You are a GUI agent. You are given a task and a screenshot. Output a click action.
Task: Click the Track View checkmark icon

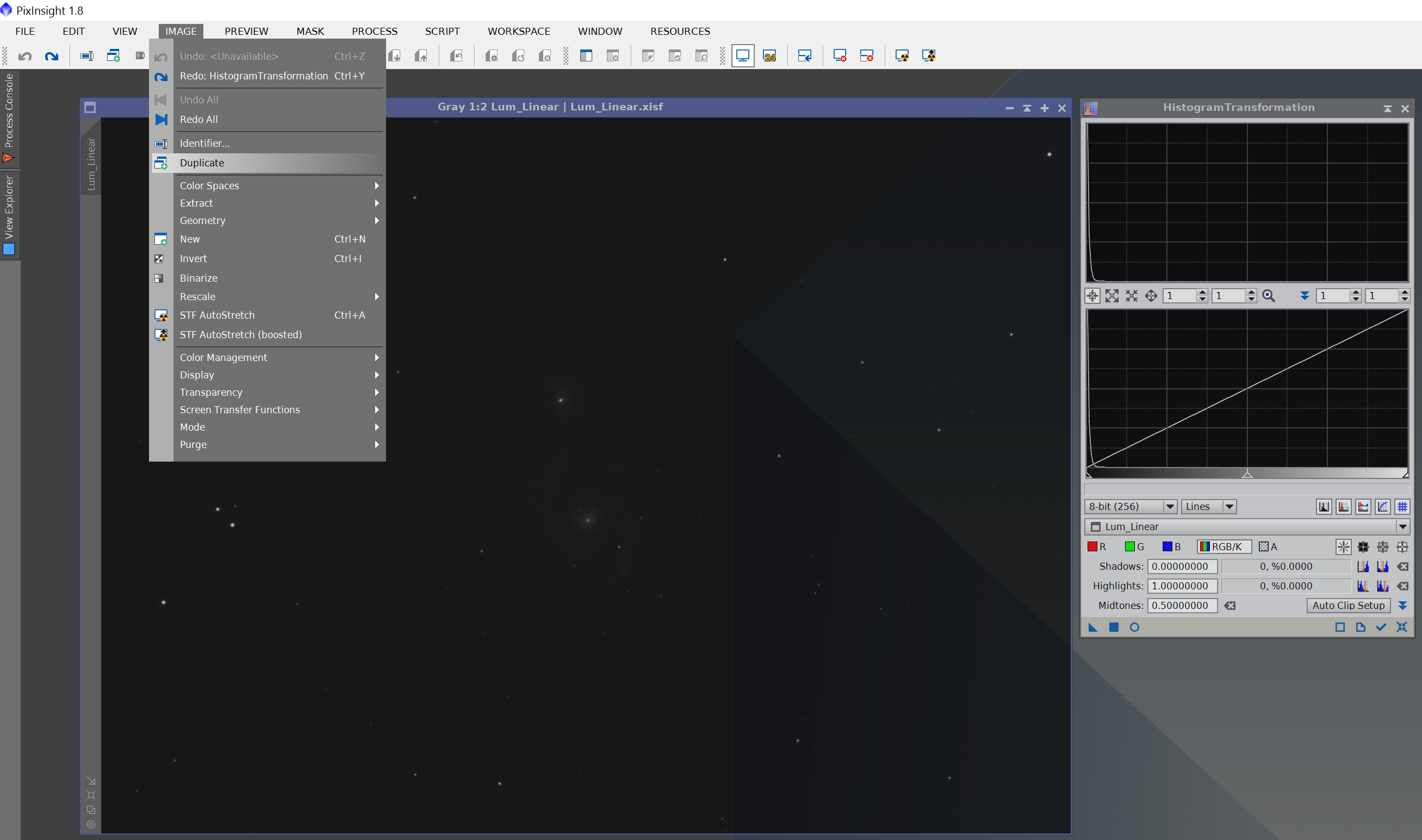coord(1381,627)
